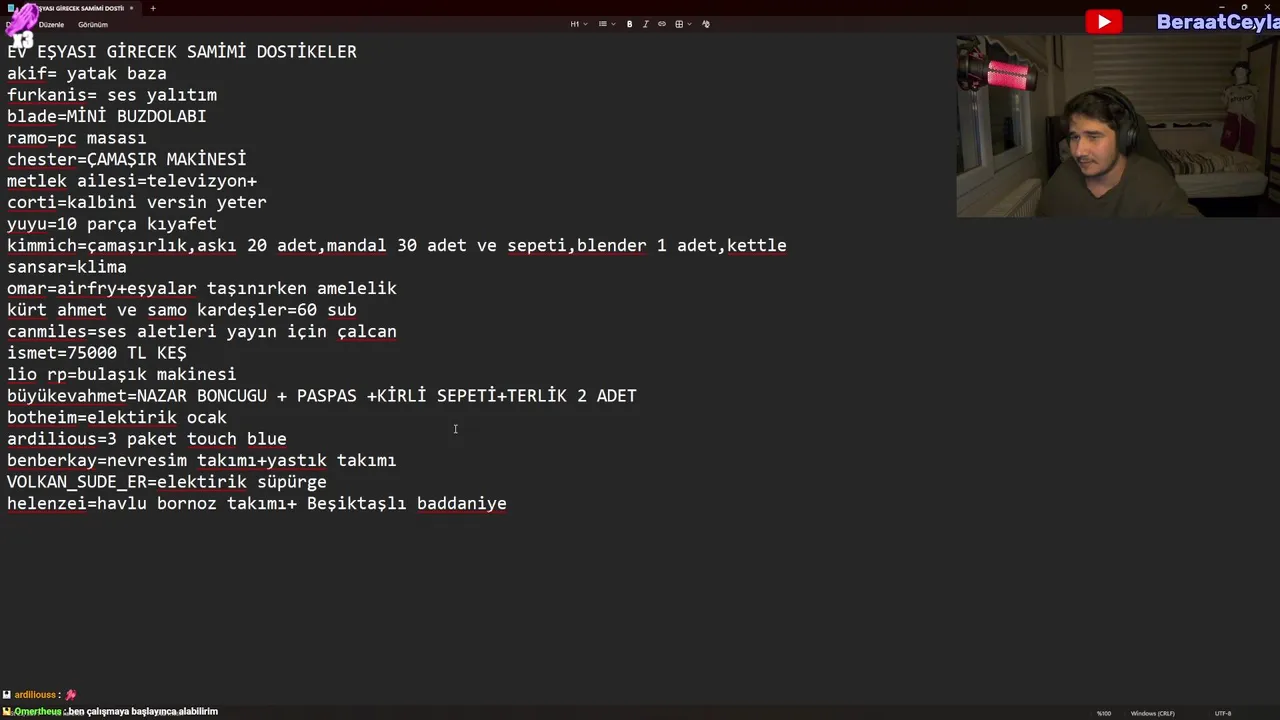1280x720 pixels.
Task: Click the line 'VOLKAN_SUDE_ER=elektirik süpürge'
Action: [167, 482]
